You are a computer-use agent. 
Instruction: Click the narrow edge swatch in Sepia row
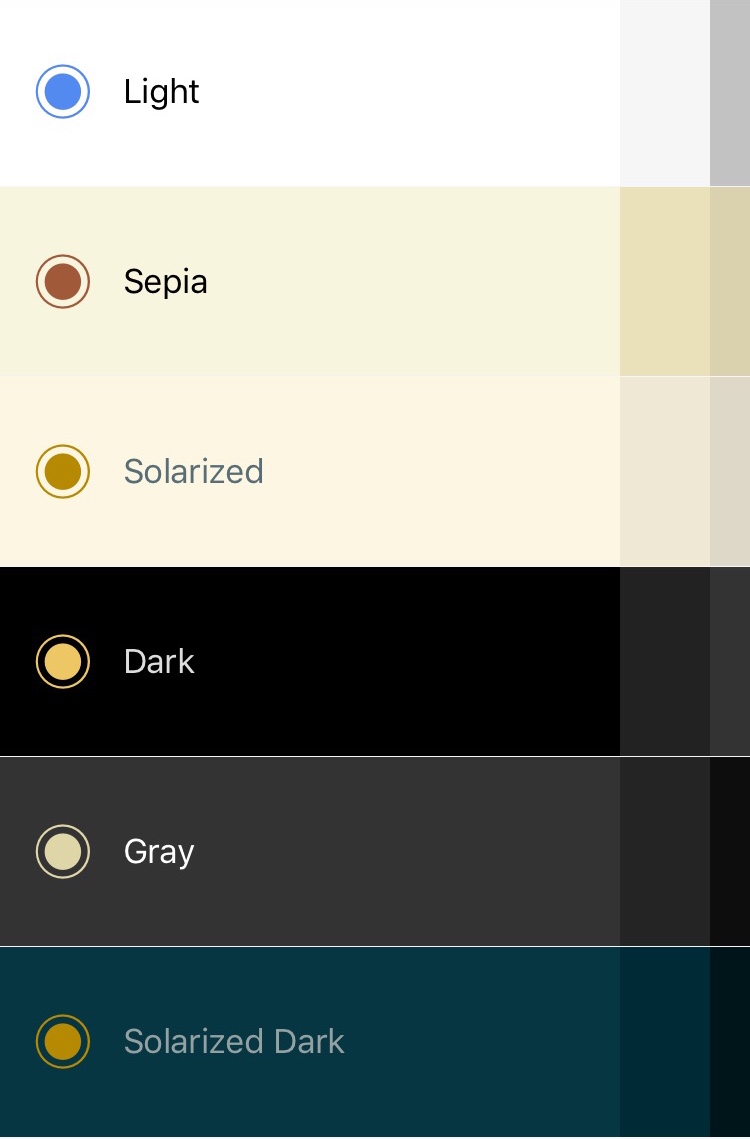point(730,282)
